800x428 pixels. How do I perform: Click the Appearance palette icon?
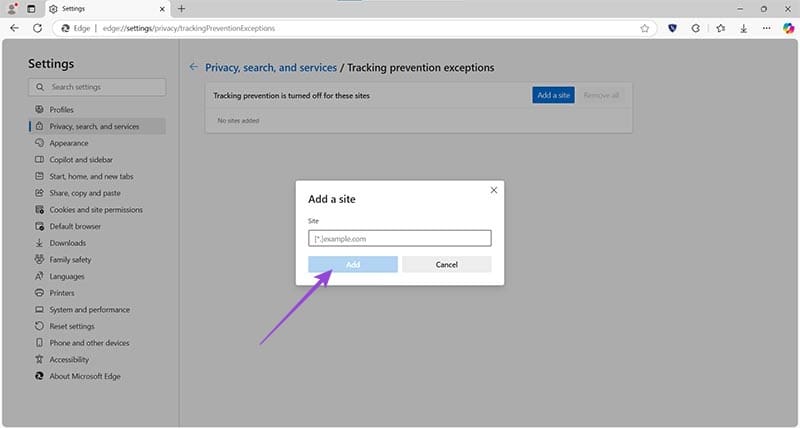tap(39, 143)
